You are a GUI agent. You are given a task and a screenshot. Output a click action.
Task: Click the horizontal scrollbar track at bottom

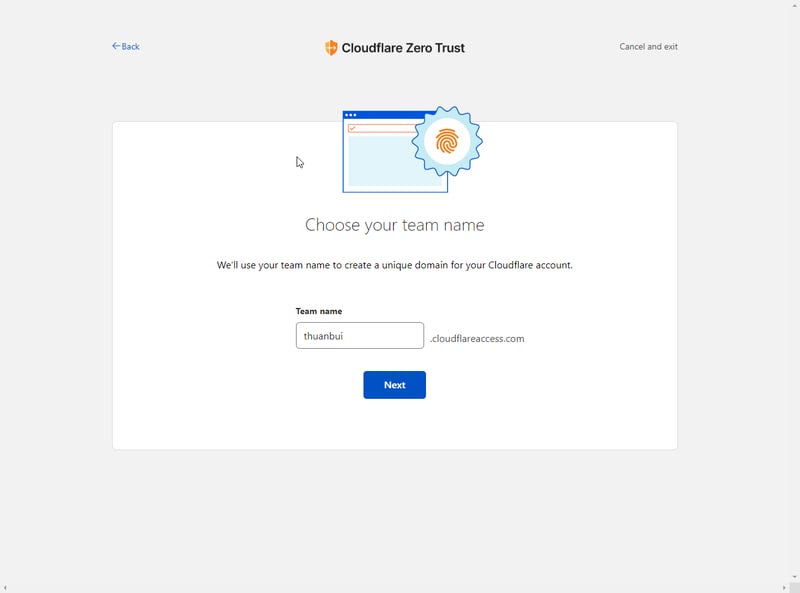[400, 588]
